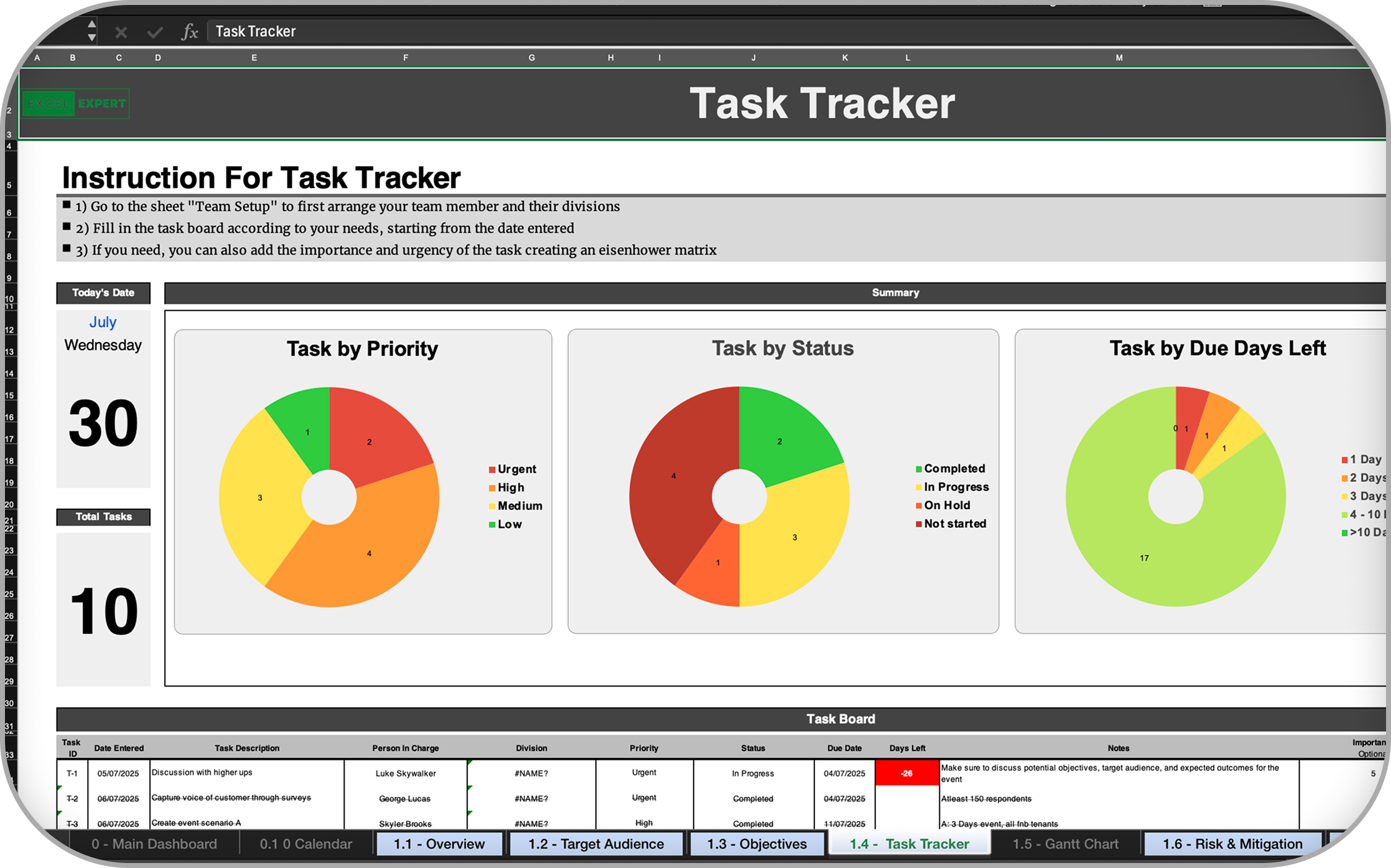The image size is (1391, 868).
Task: Click the Urgent legend red swatch
Action: pyautogui.click(x=492, y=469)
